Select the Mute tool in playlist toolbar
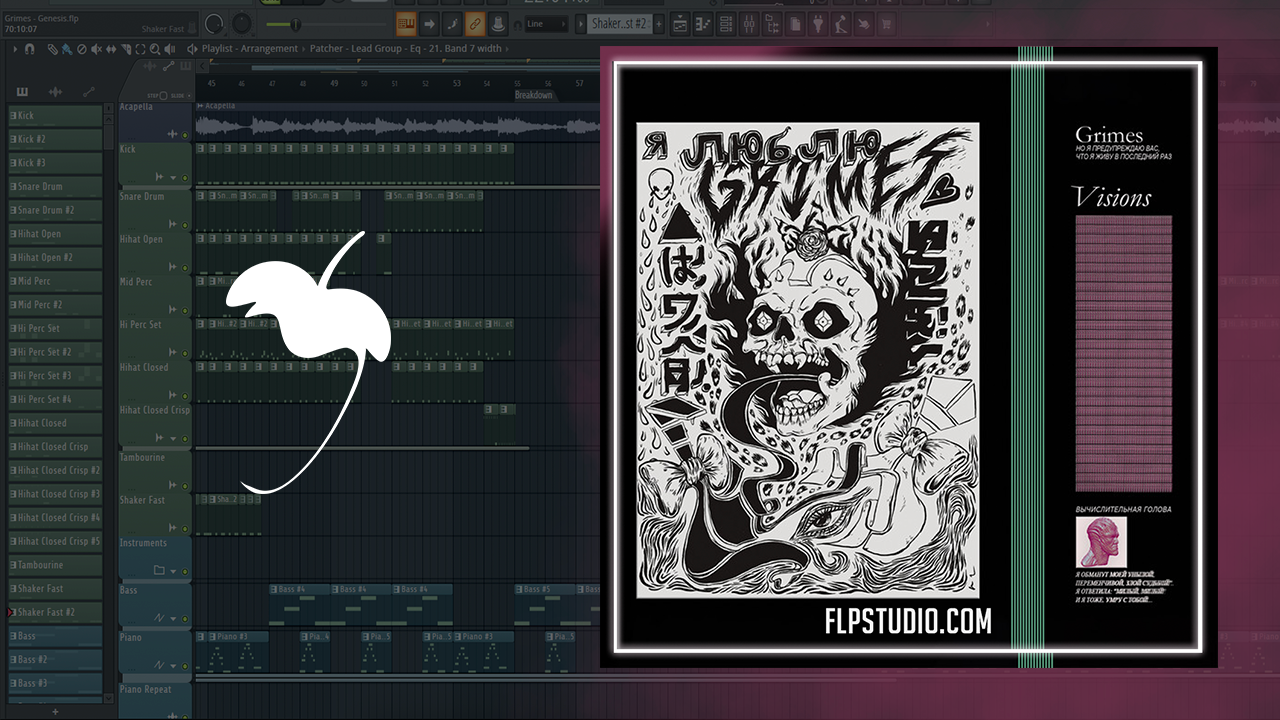The height and width of the screenshot is (720, 1280). coord(96,48)
